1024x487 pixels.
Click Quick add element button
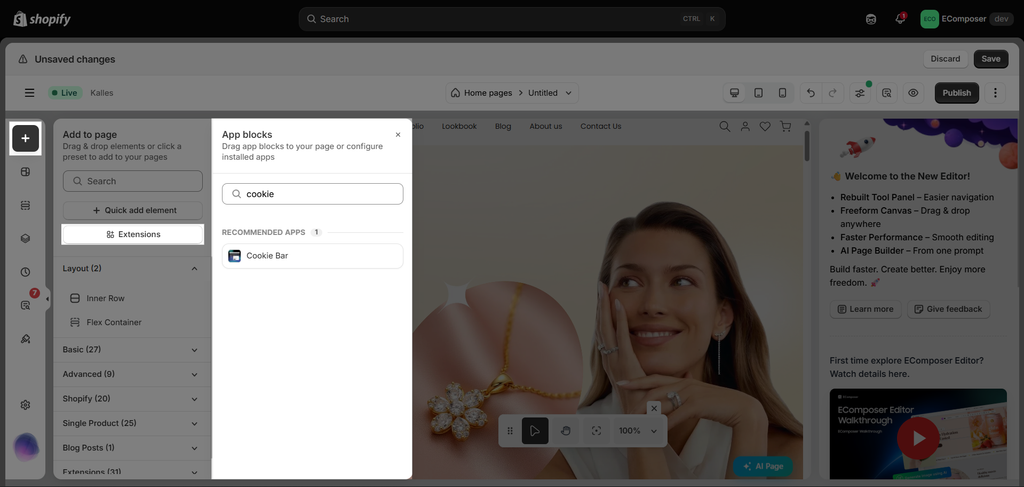click(133, 210)
